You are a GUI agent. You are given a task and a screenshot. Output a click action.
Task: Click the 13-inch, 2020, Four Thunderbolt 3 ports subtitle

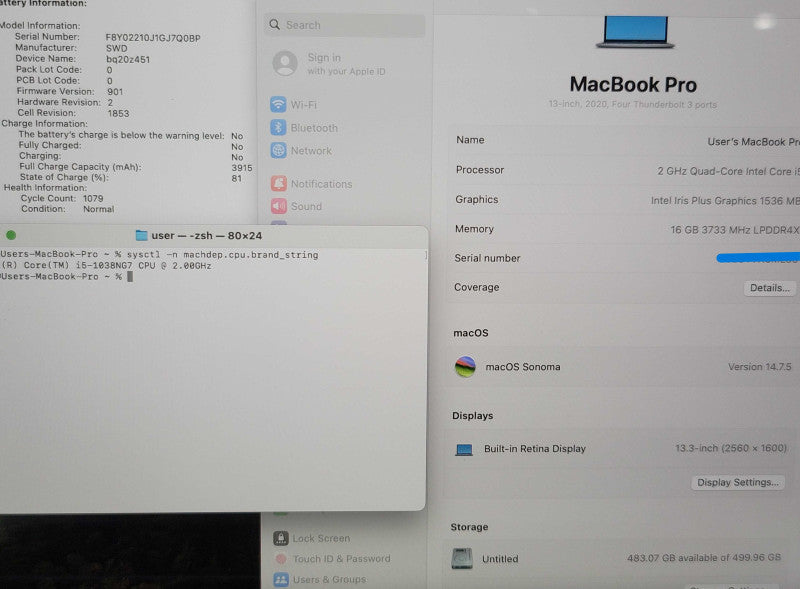[633, 104]
